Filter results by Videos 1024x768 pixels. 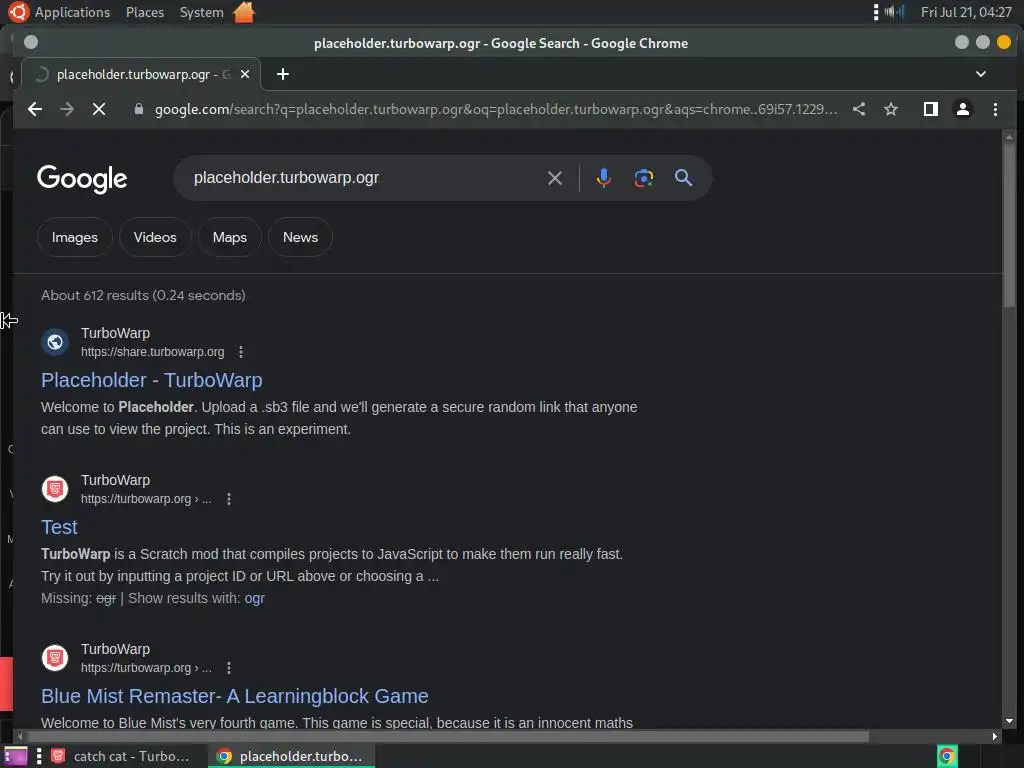pyautogui.click(x=155, y=237)
